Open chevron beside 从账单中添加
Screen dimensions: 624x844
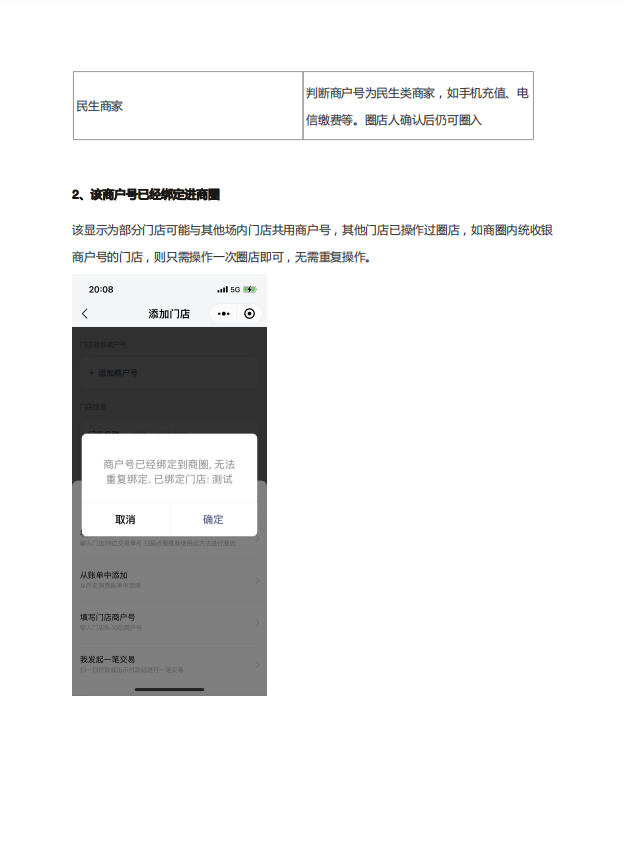[257, 580]
